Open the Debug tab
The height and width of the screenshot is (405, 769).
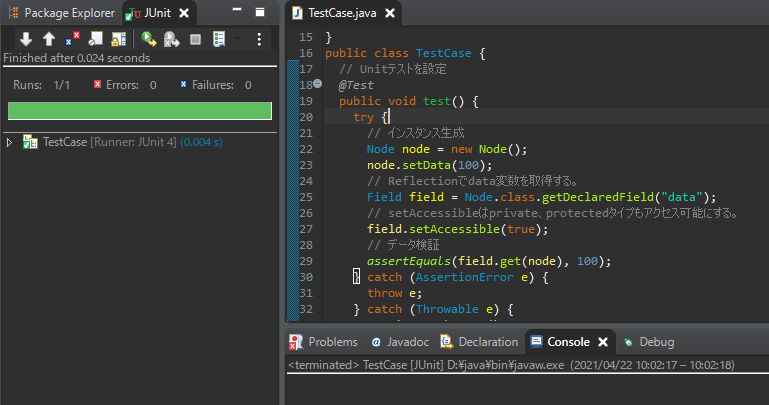pos(649,342)
